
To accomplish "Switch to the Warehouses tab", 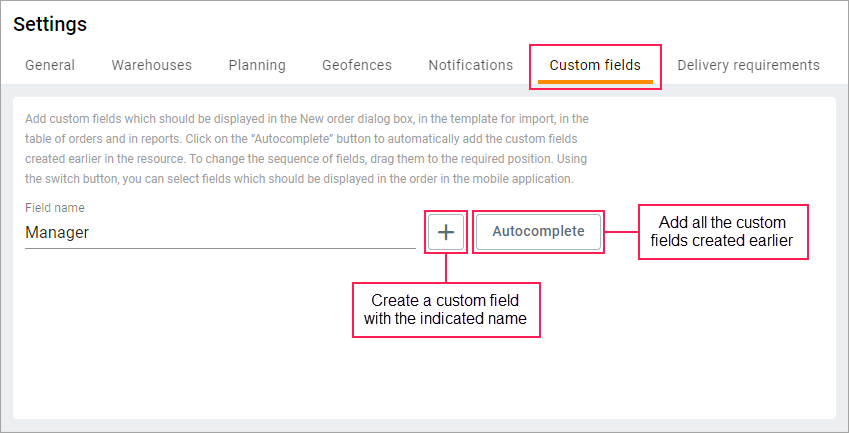I will pyautogui.click(x=152, y=65).
